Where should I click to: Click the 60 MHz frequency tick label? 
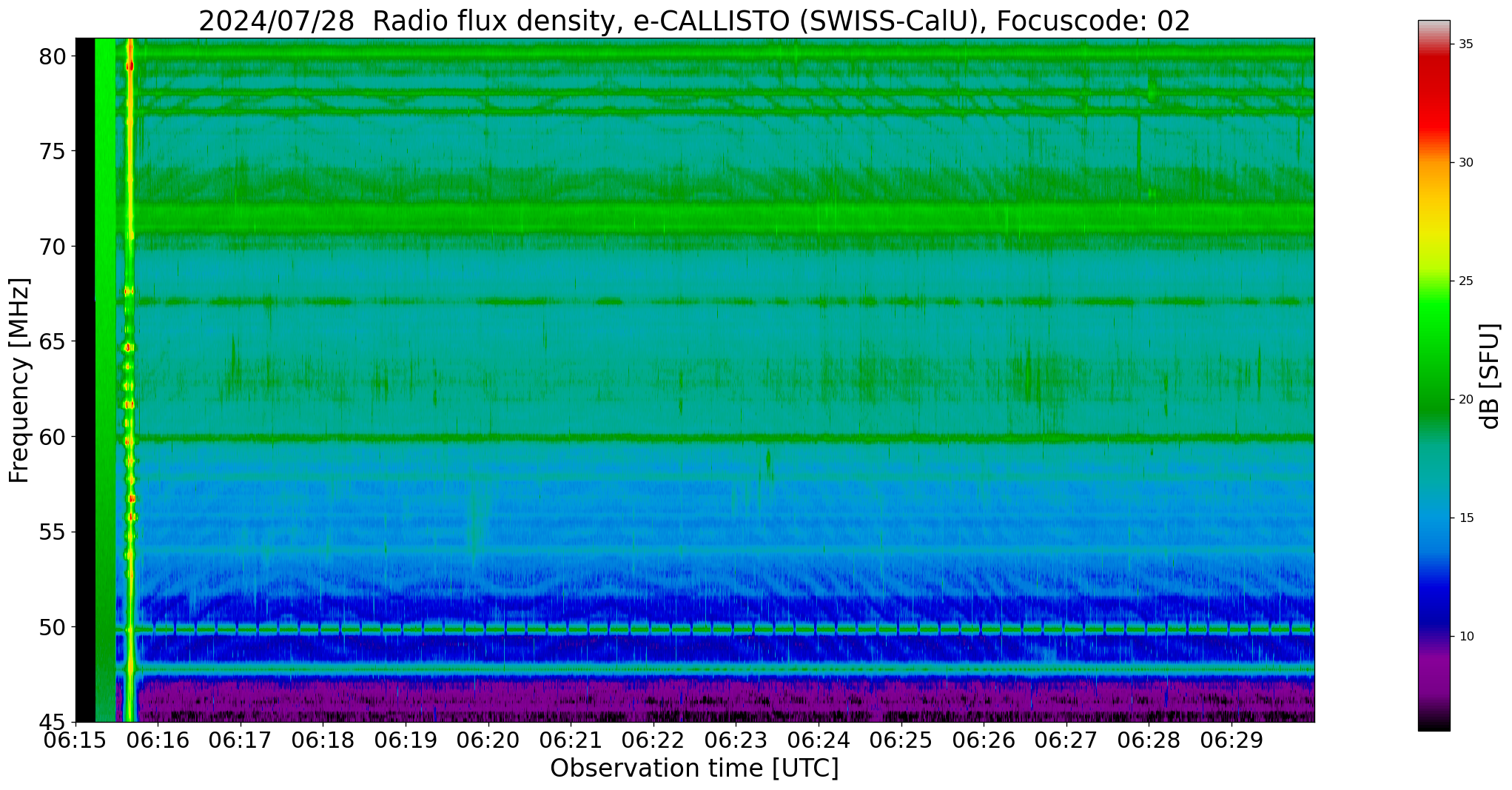[52, 437]
